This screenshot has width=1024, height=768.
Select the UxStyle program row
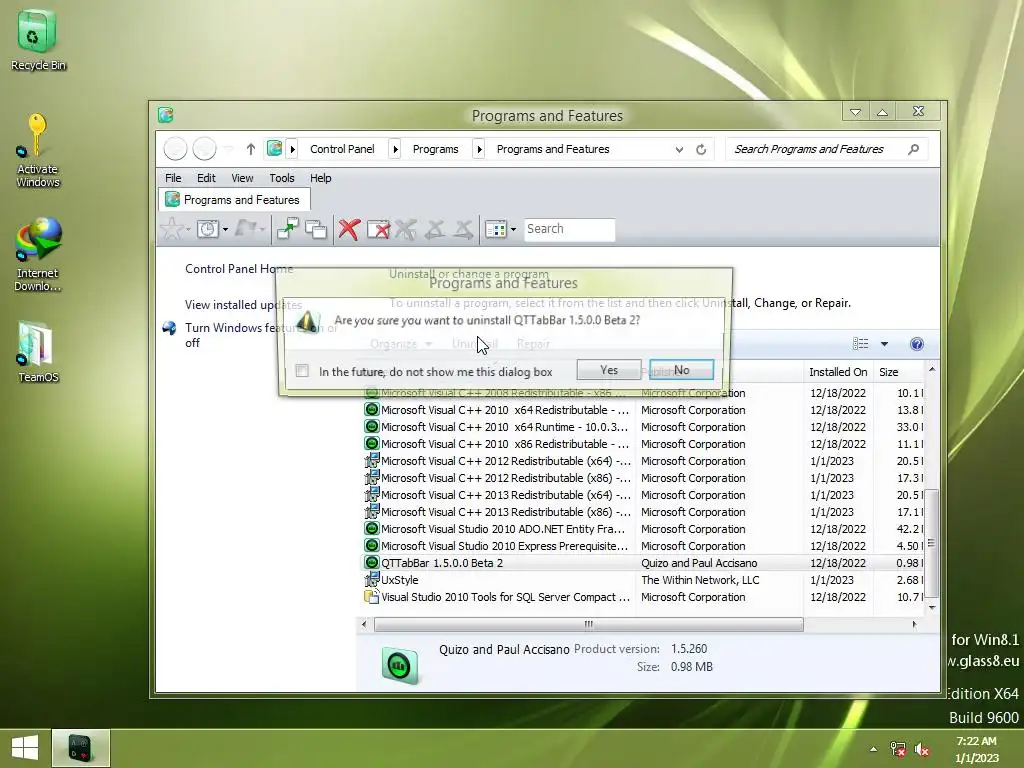(643, 580)
